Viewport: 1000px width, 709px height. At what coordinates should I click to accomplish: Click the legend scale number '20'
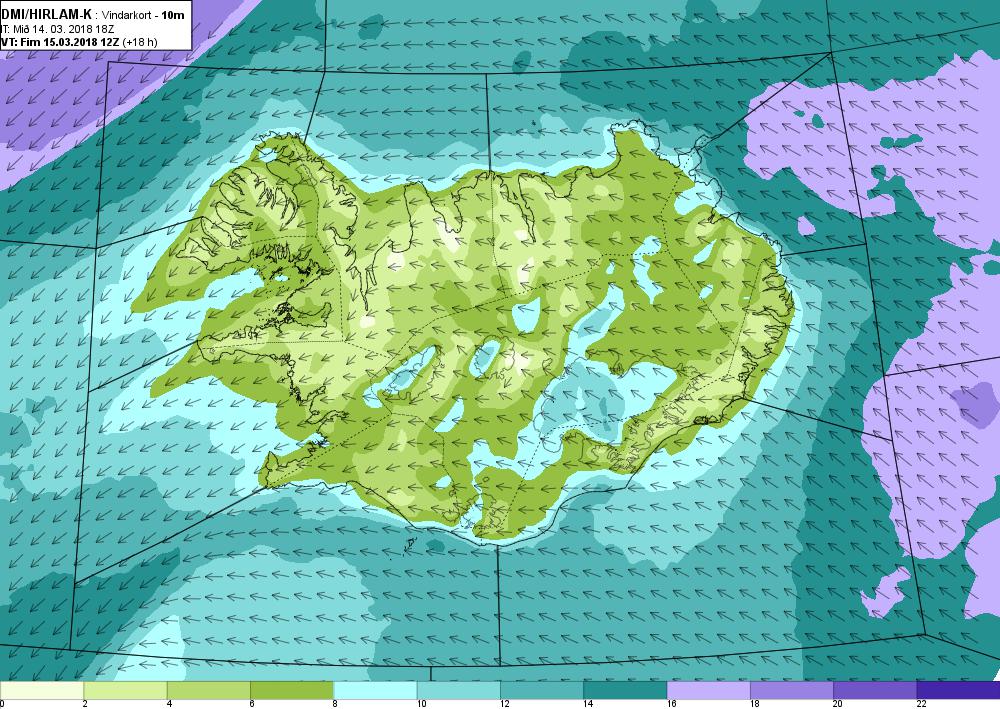tap(838, 704)
